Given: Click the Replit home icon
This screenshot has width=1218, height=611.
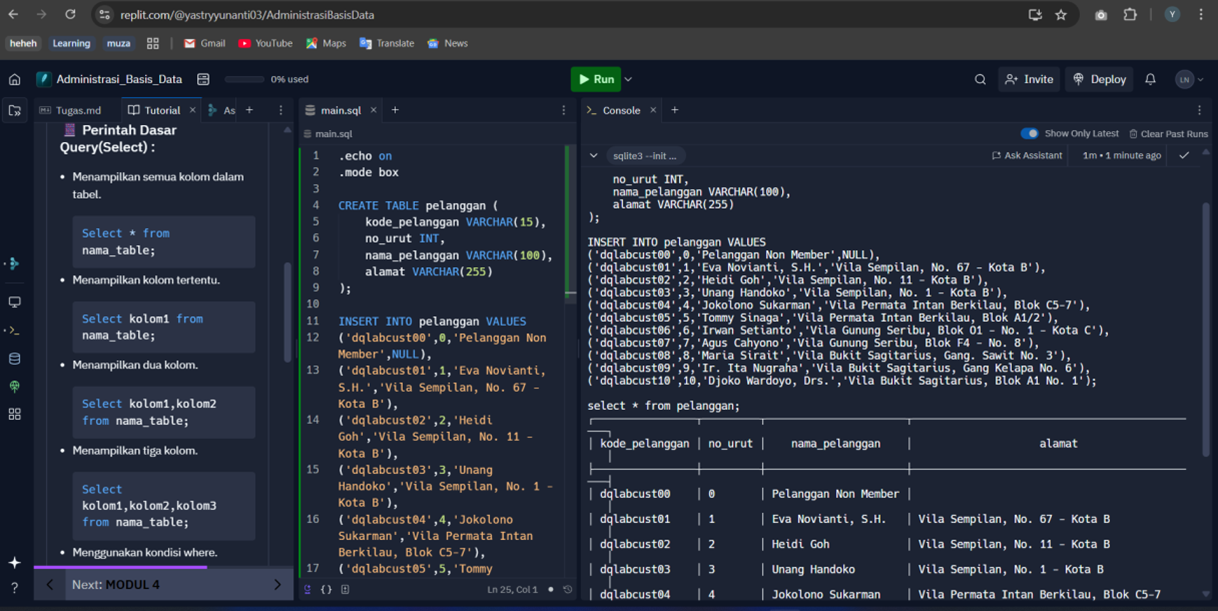Looking at the screenshot, I should pyautogui.click(x=15, y=79).
